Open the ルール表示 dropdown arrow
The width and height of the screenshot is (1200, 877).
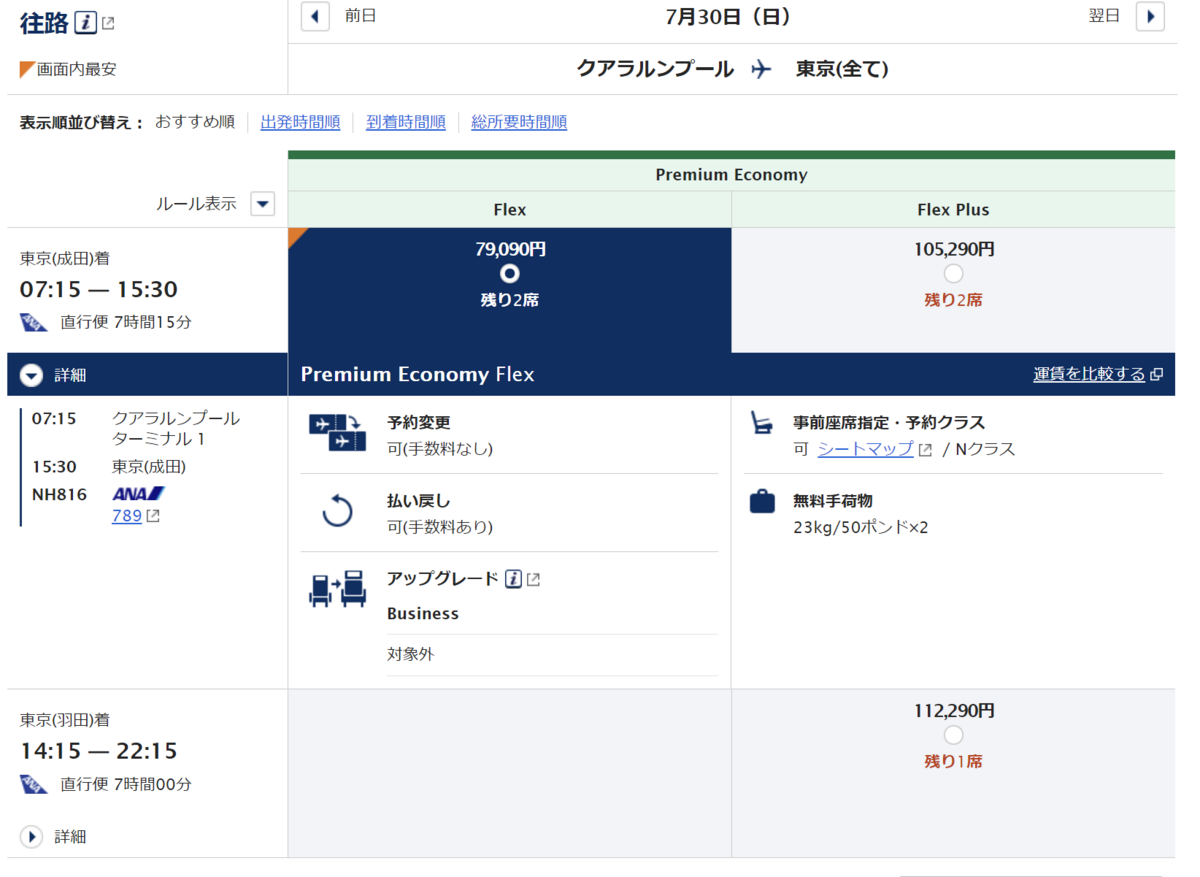point(262,204)
